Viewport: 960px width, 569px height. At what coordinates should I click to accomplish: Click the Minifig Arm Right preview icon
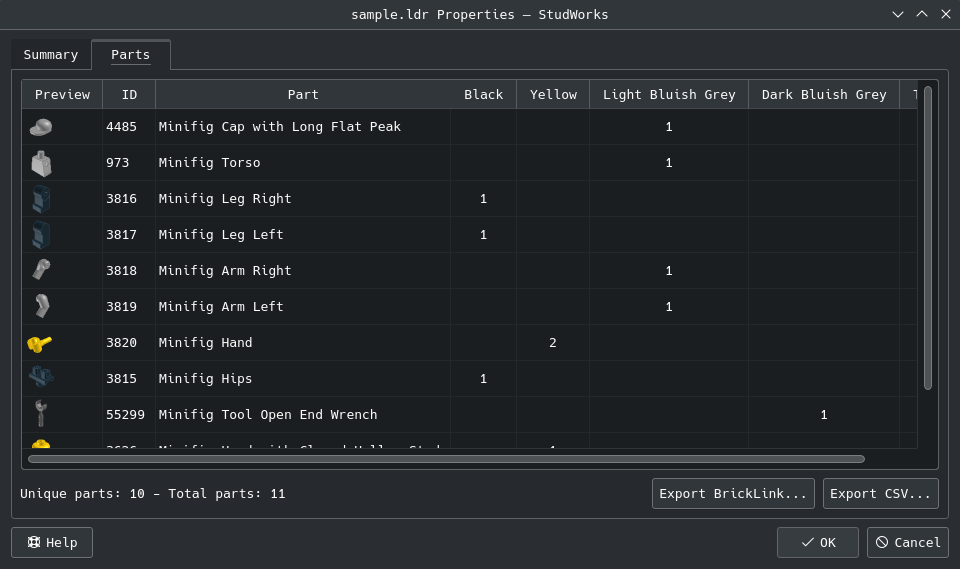(41, 270)
